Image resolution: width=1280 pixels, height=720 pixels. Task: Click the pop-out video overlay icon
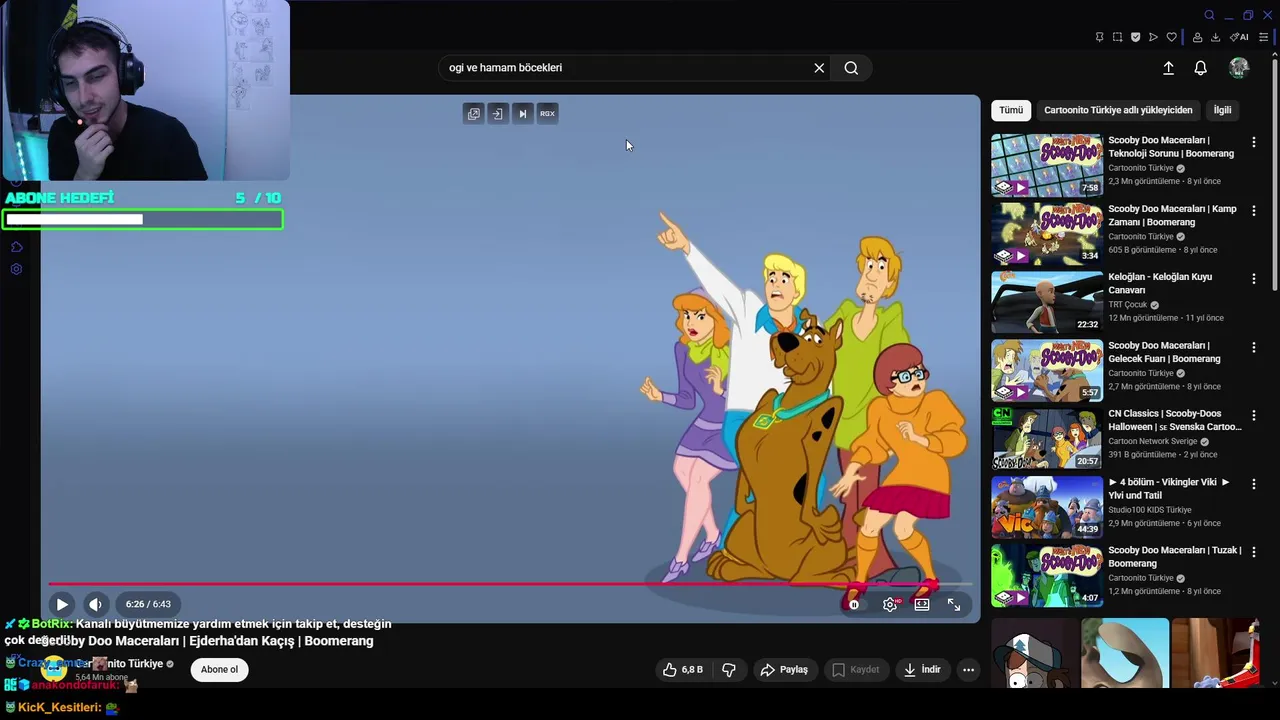(x=474, y=114)
